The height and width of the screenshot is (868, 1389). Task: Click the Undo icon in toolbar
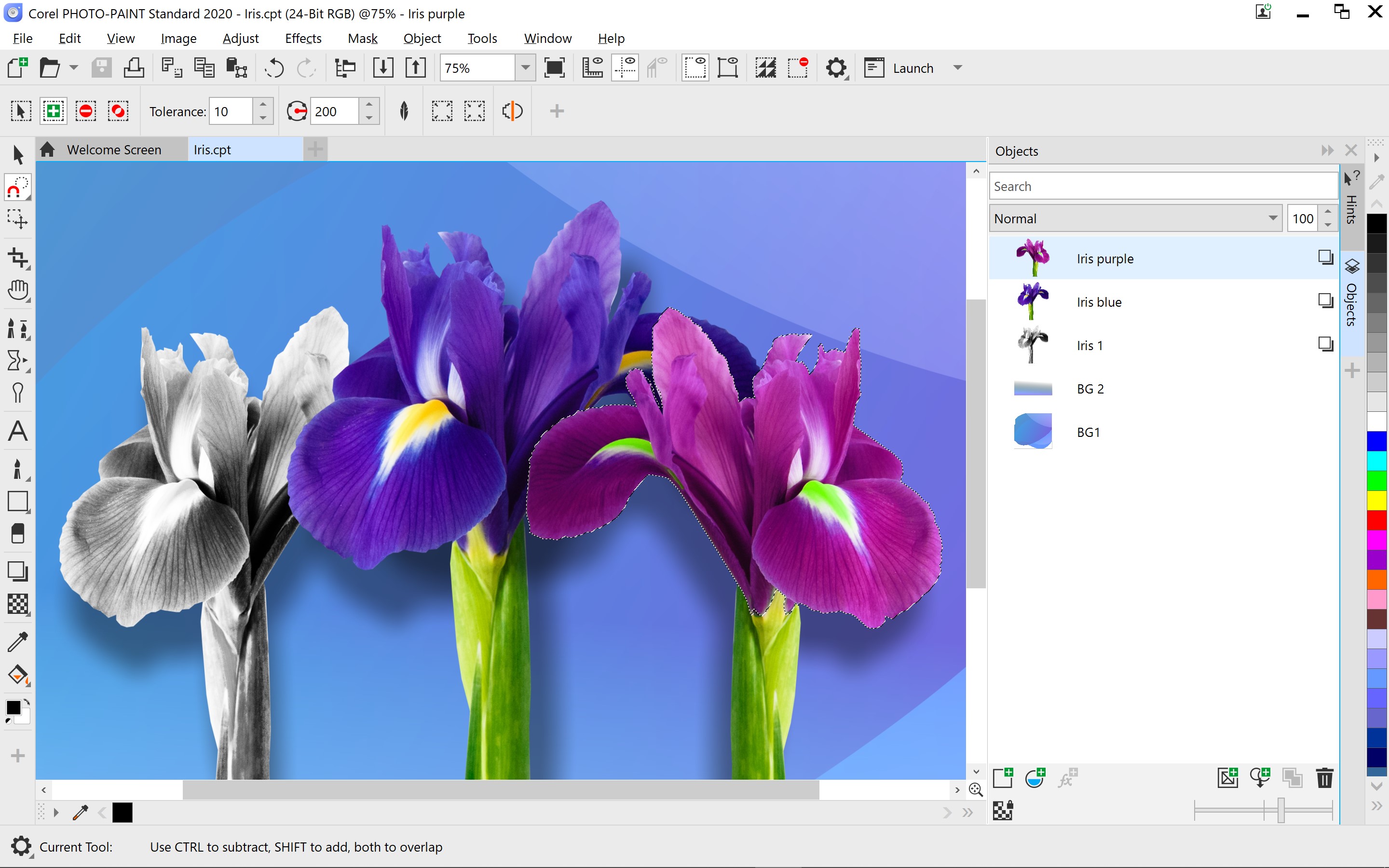point(275,67)
